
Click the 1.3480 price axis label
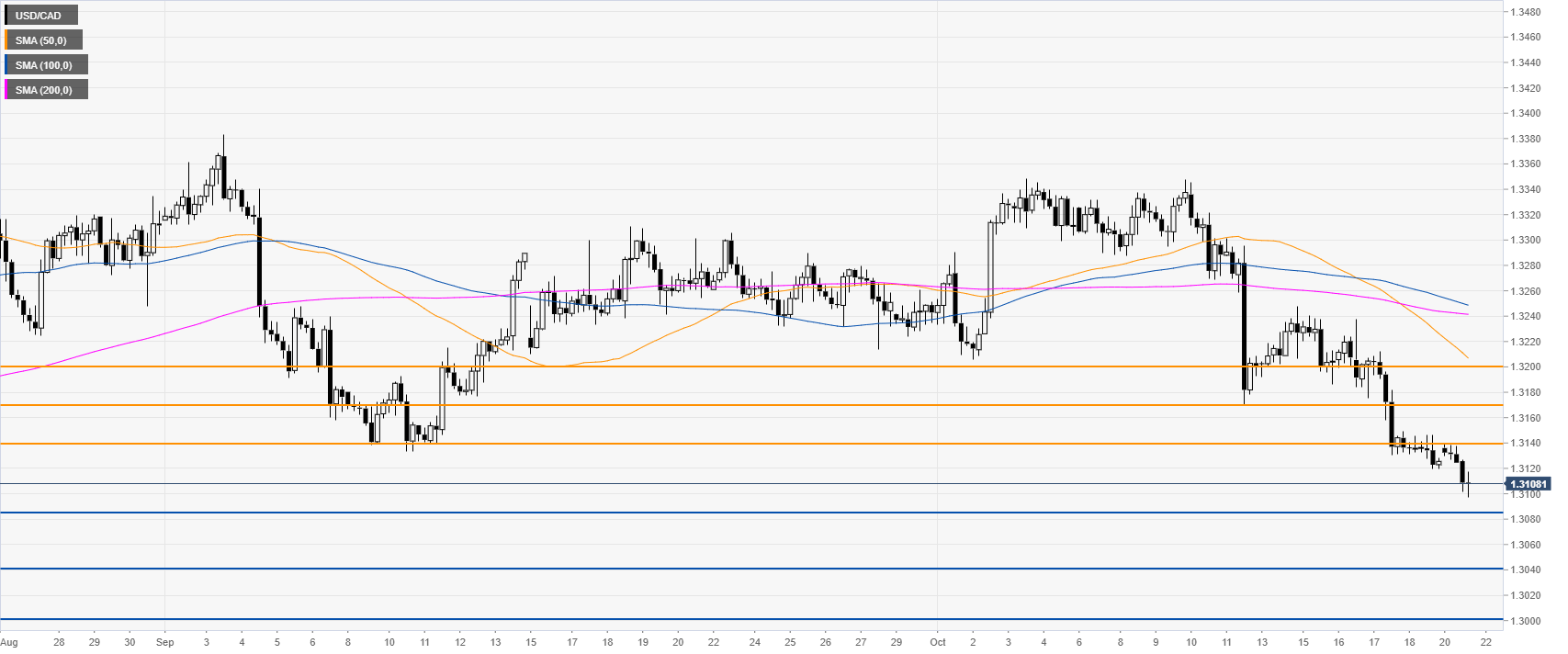click(1526, 13)
